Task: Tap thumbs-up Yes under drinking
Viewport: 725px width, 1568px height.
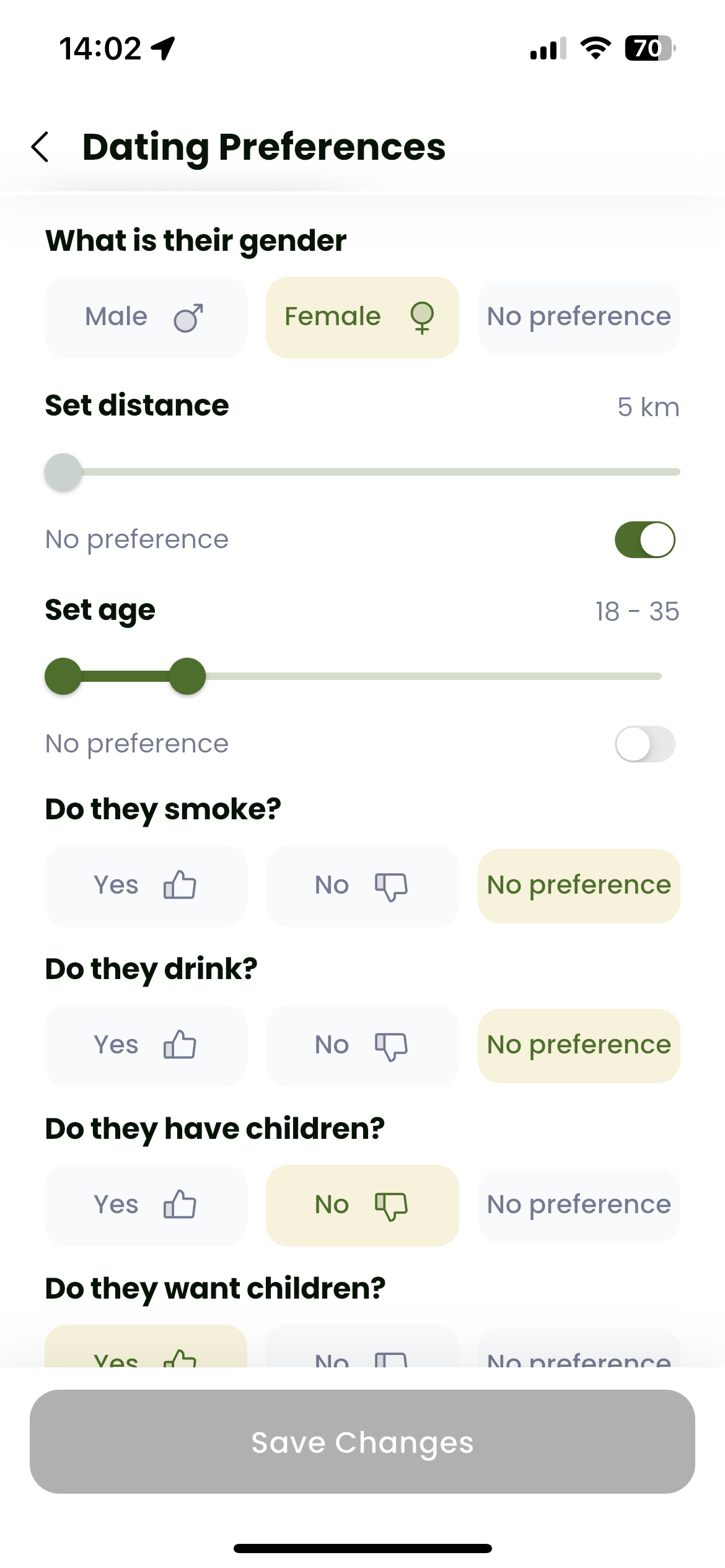Action: pos(146,1045)
